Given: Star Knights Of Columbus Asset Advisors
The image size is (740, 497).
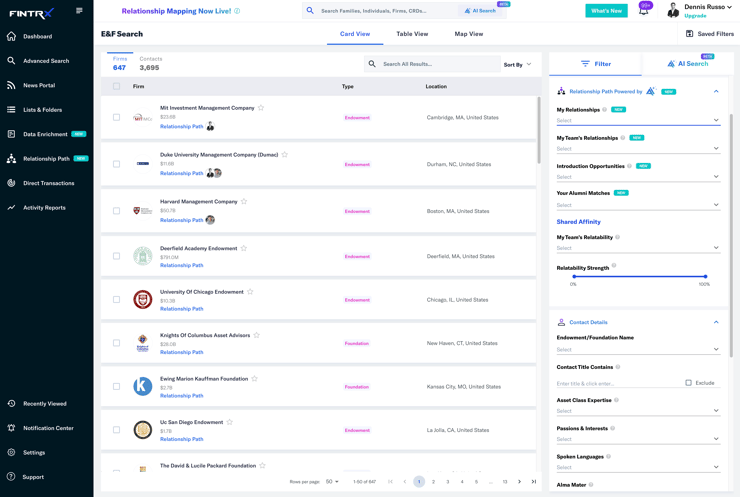Looking at the screenshot, I should 257,335.
